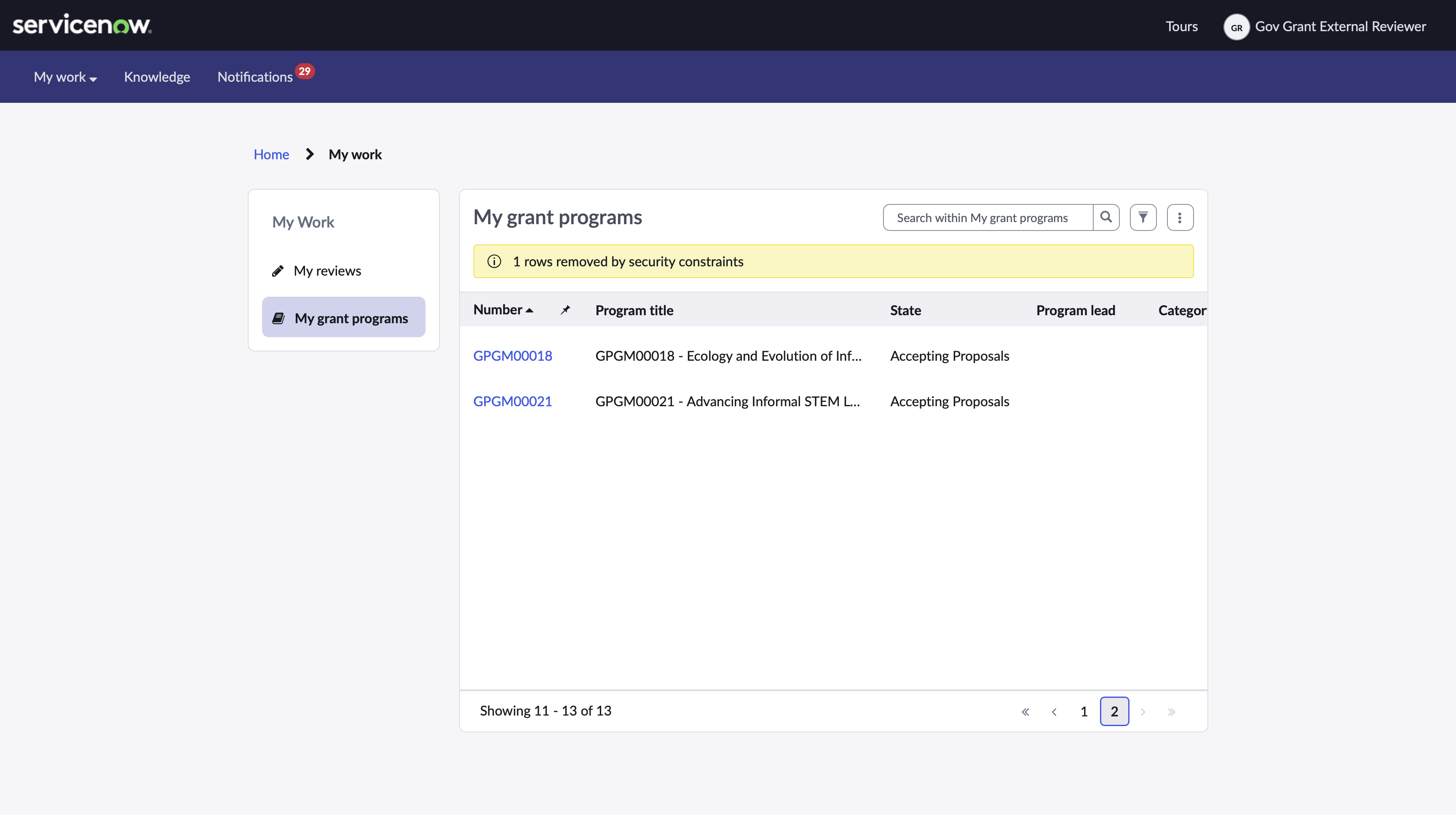This screenshot has width=1456, height=815.
Task: Click the My grant programs list title
Action: coord(557,217)
